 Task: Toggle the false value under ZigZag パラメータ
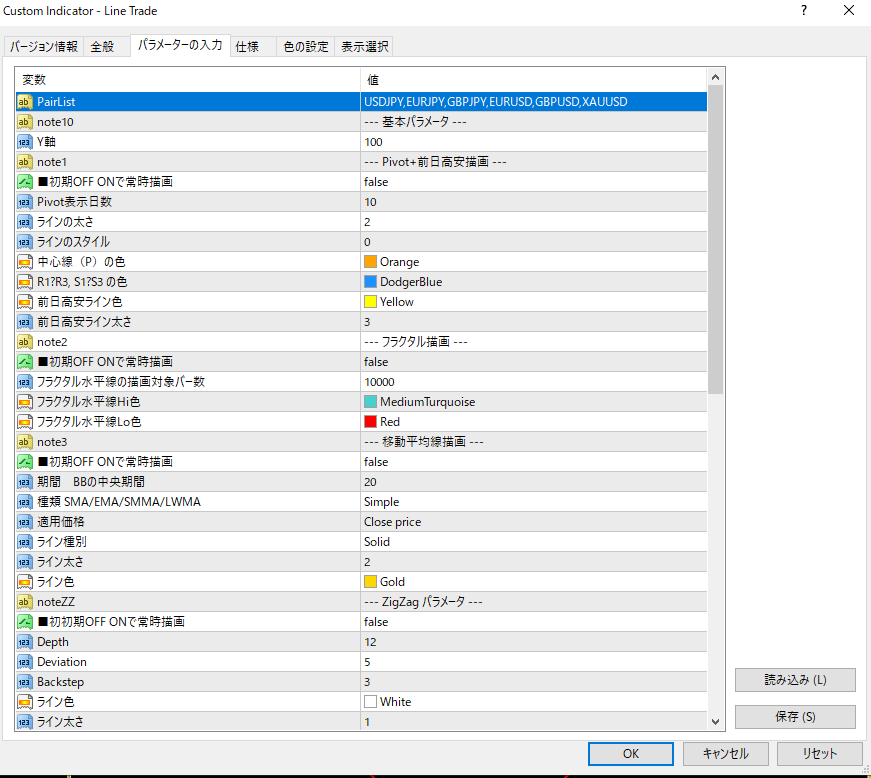click(376, 622)
